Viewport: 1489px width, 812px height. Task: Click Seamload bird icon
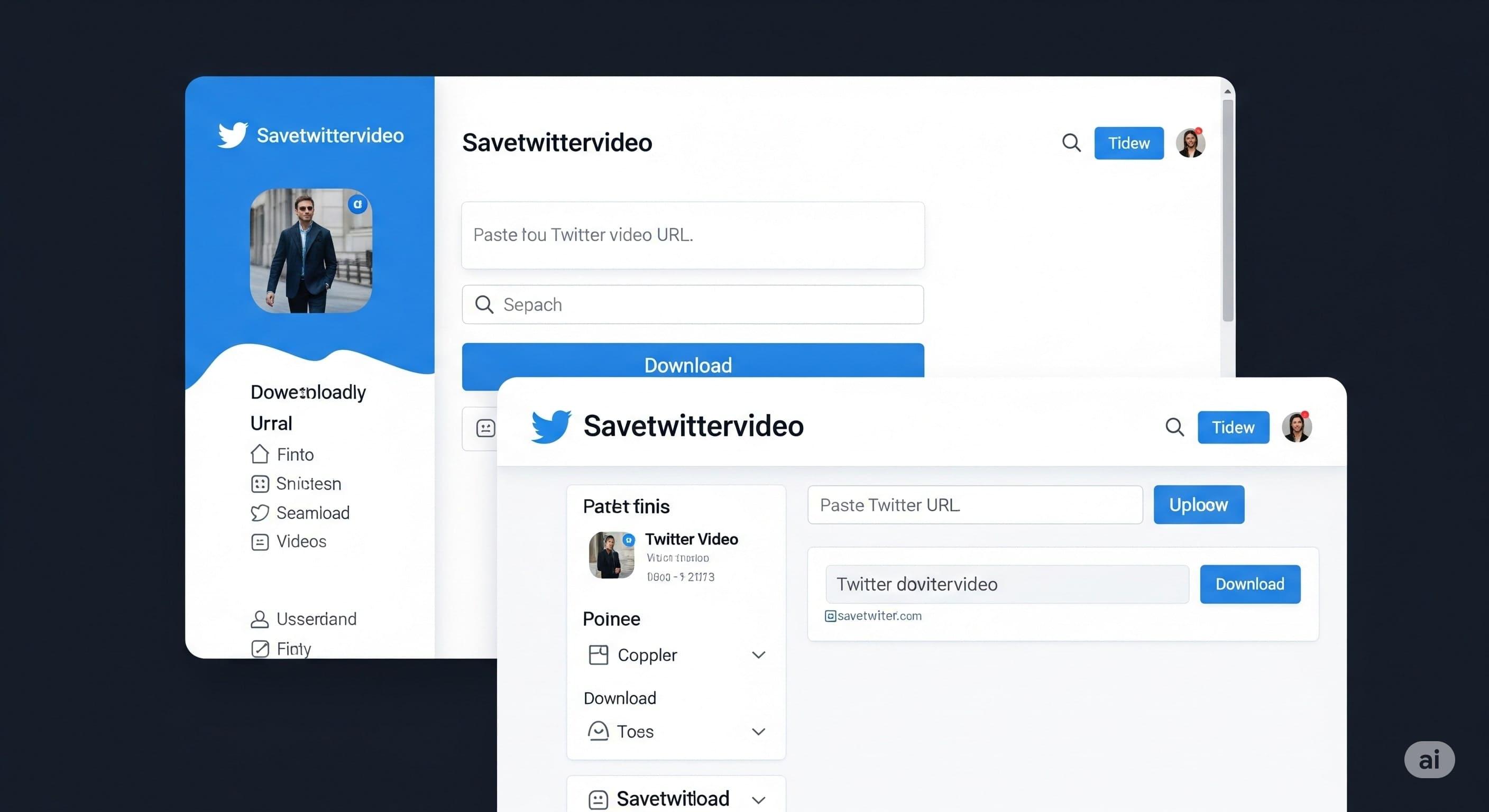(x=260, y=513)
